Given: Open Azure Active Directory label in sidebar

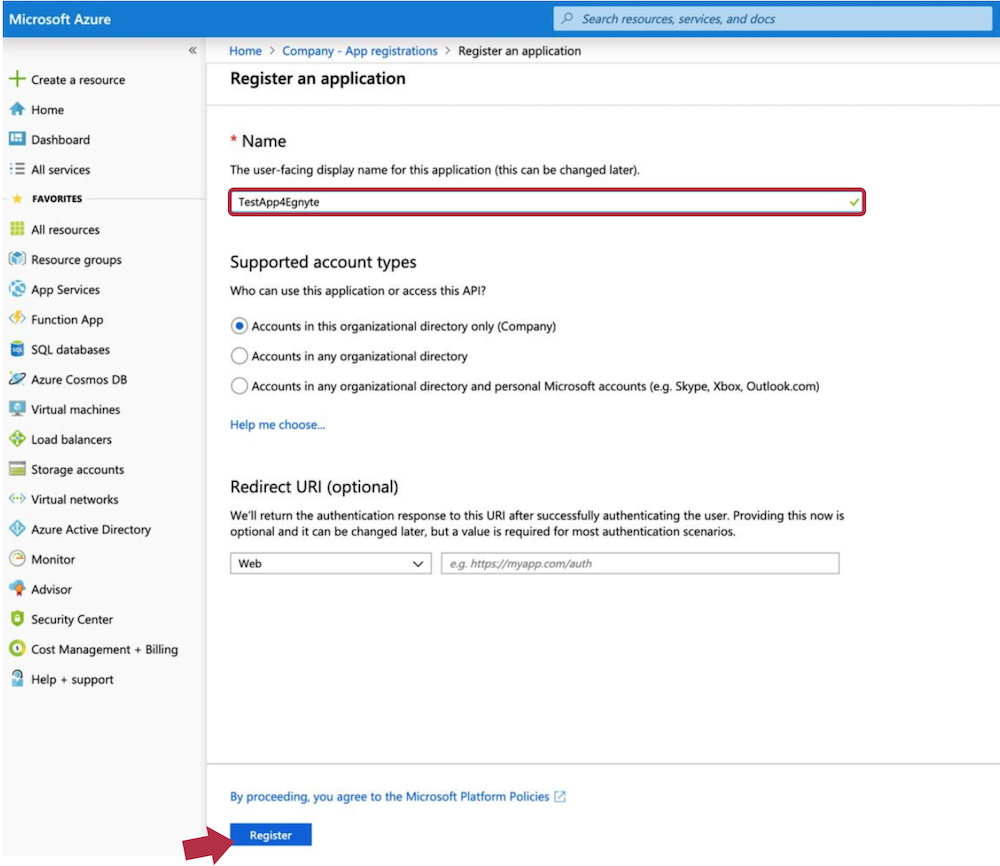Looking at the screenshot, I should click(91, 529).
